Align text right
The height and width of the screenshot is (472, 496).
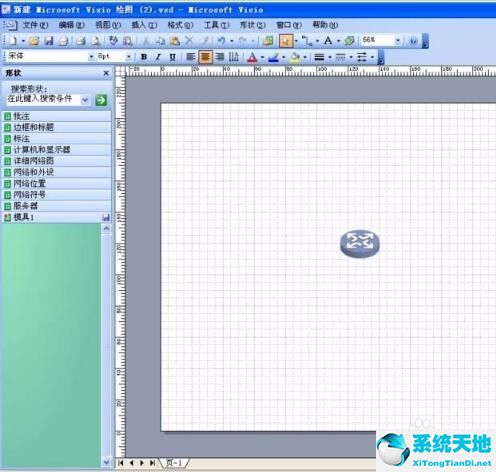coord(220,57)
